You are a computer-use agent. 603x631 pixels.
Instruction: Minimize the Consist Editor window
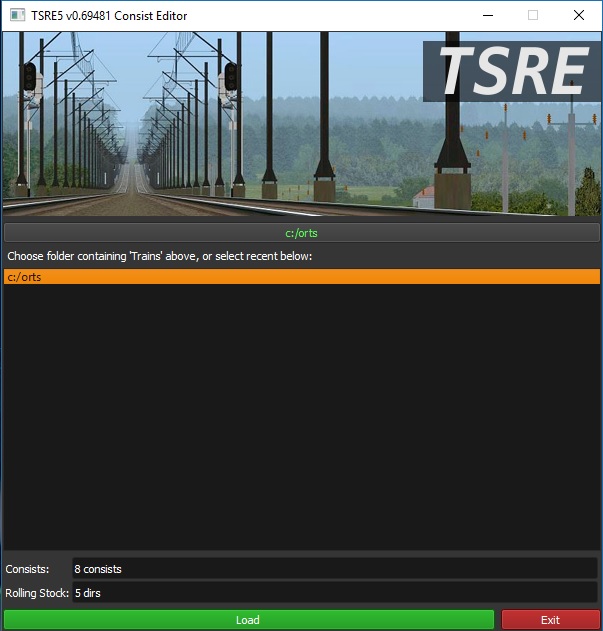(x=487, y=15)
